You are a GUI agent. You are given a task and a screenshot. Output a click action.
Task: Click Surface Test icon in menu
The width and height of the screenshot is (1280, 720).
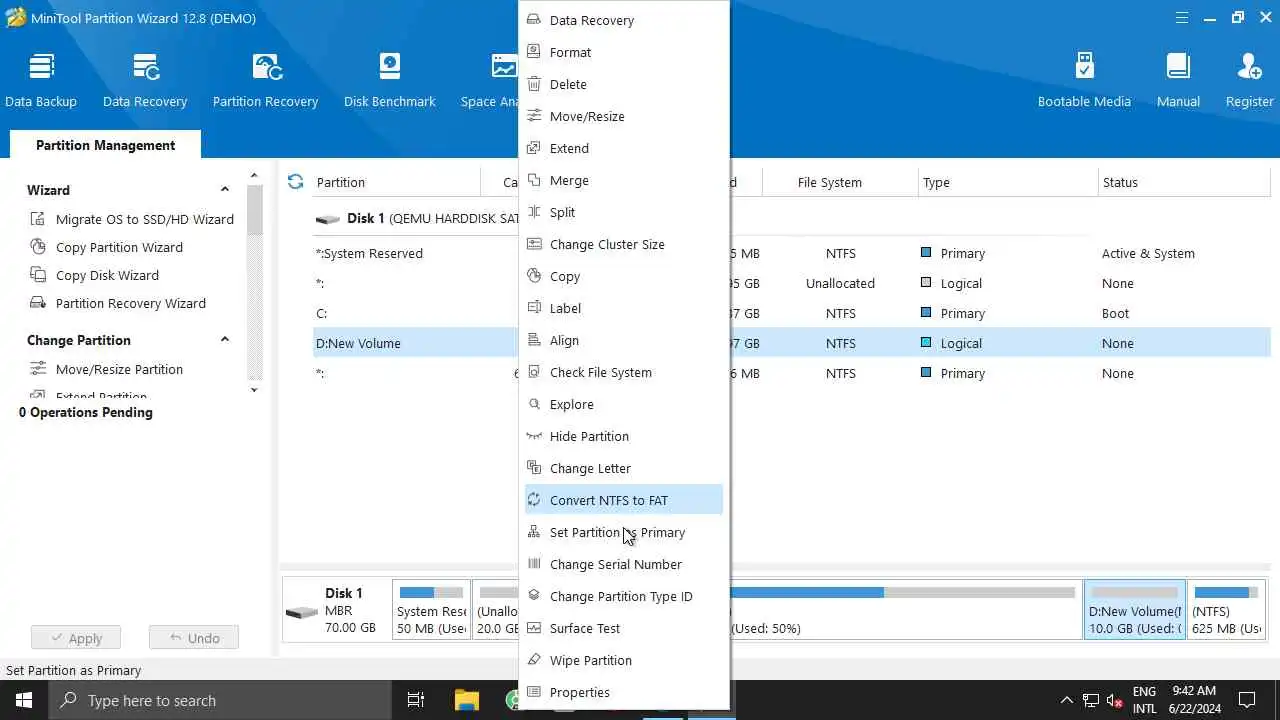coord(534,628)
